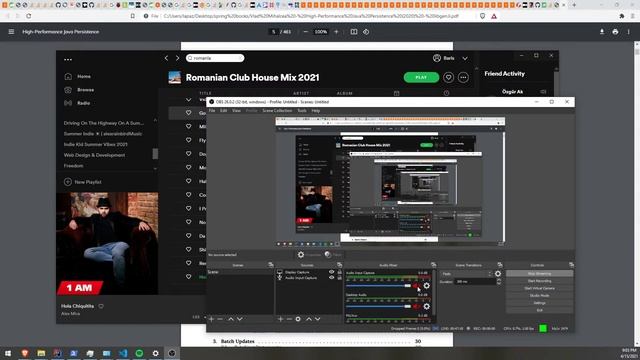Adjust the transition Duration stepper

click(x=498, y=282)
